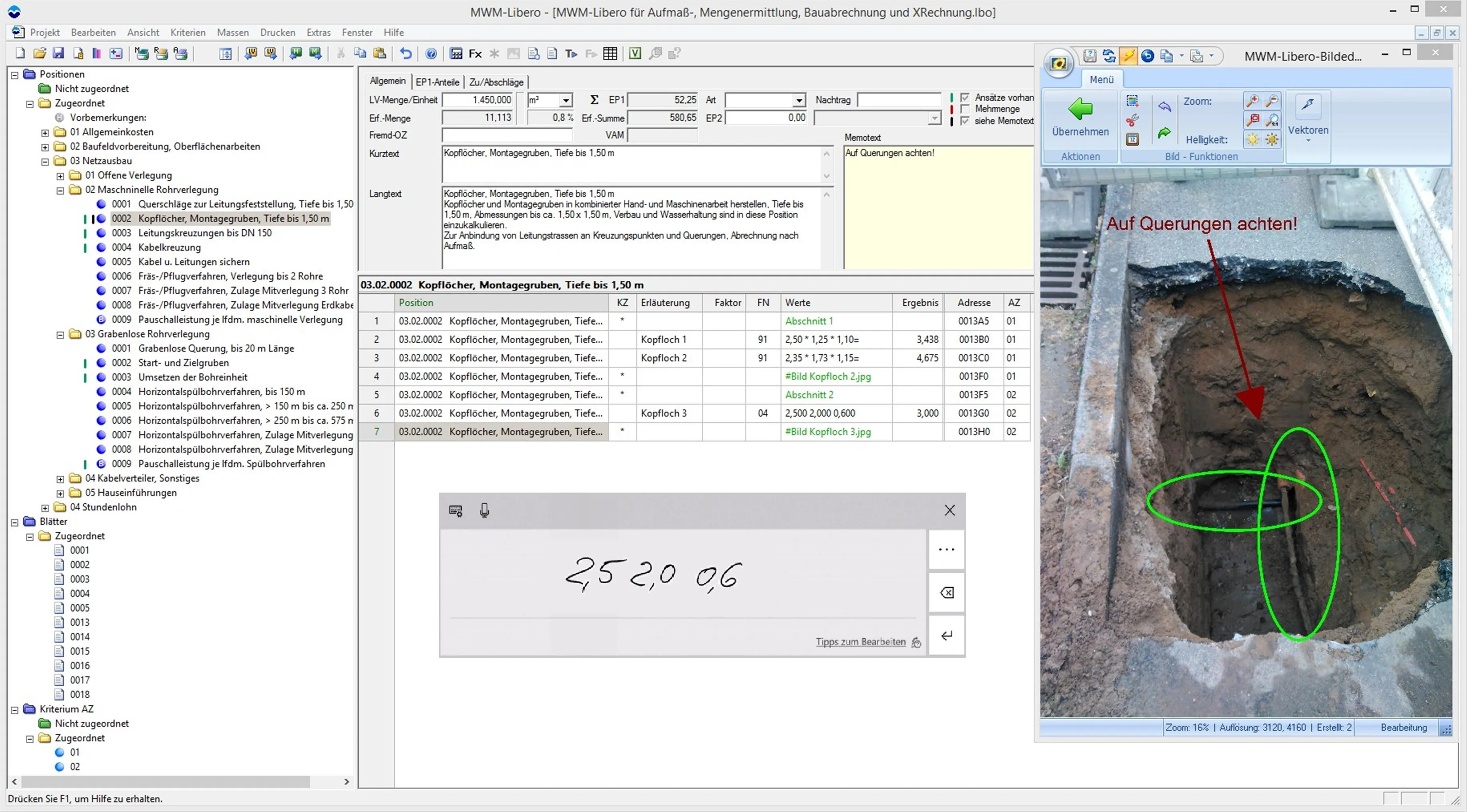Click into the Fremd-OZ input field
This screenshot has width=1467, height=812.
pos(507,135)
